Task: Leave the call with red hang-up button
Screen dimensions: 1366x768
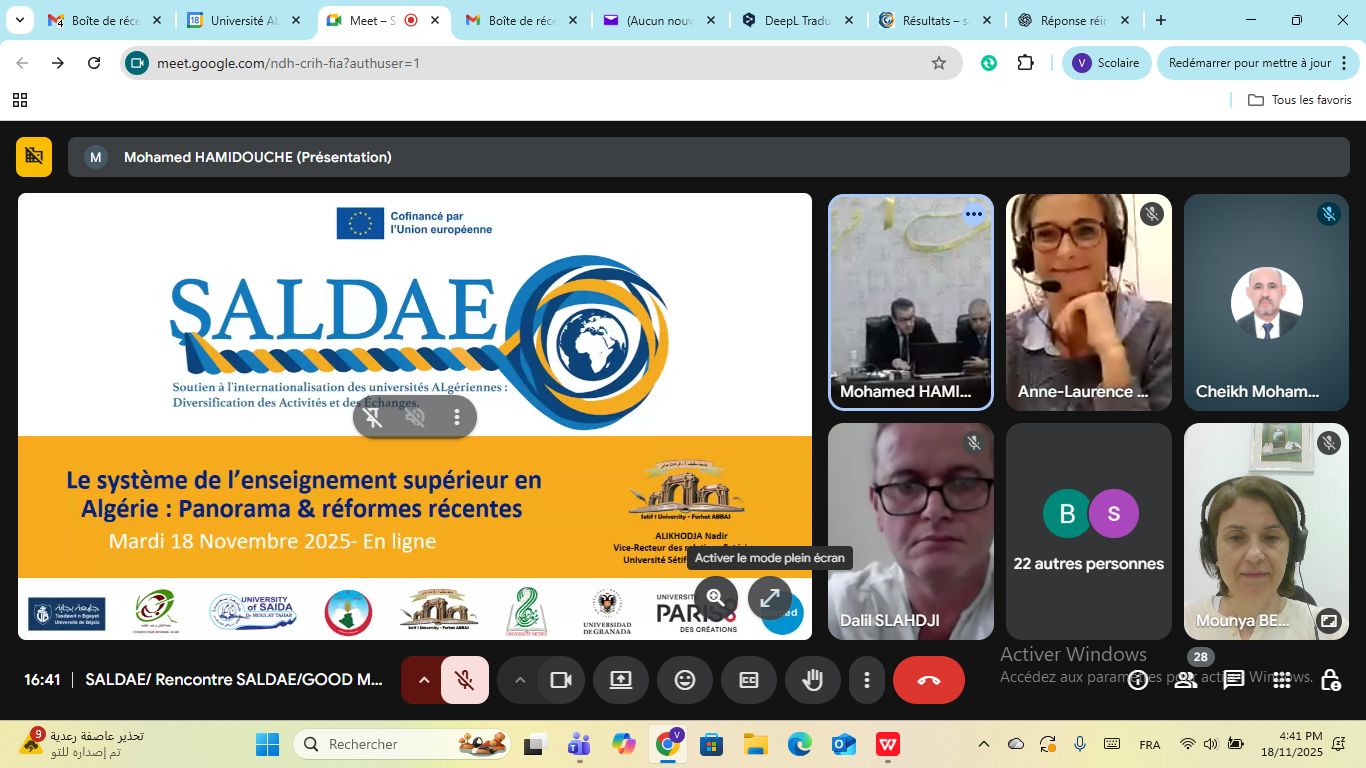Action: pos(928,680)
